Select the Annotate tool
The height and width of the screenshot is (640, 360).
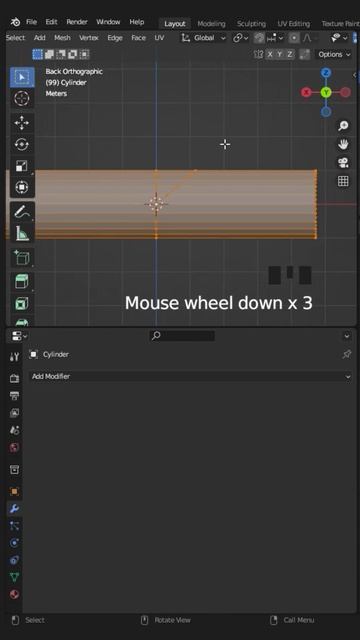tap(22, 212)
